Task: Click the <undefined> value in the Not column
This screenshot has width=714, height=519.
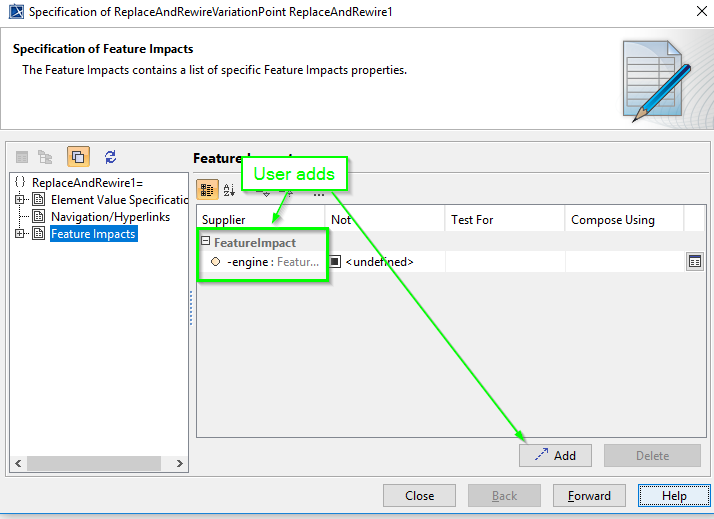Action: (x=379, y=262)
